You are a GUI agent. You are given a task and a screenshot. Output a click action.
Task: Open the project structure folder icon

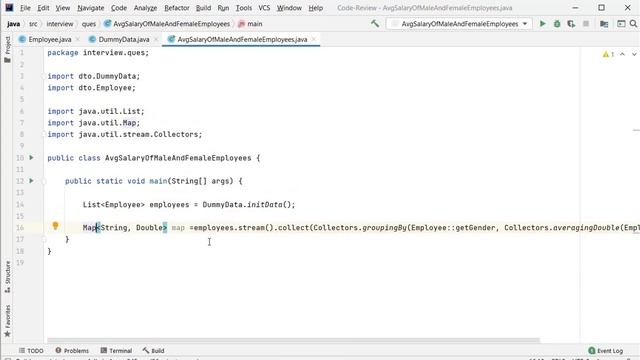[604, 24]
